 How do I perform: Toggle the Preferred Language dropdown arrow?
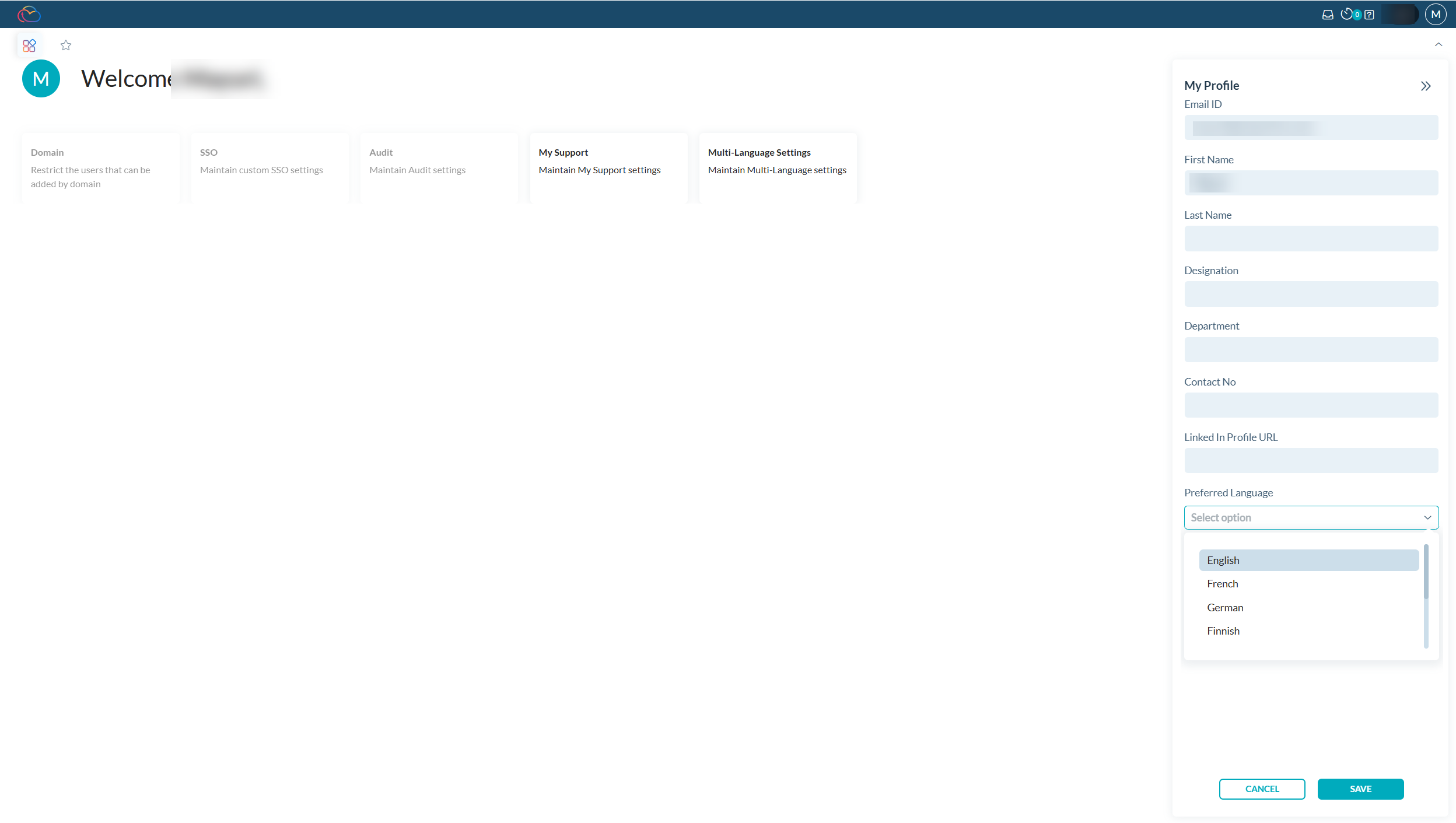tap(1427, 517)
